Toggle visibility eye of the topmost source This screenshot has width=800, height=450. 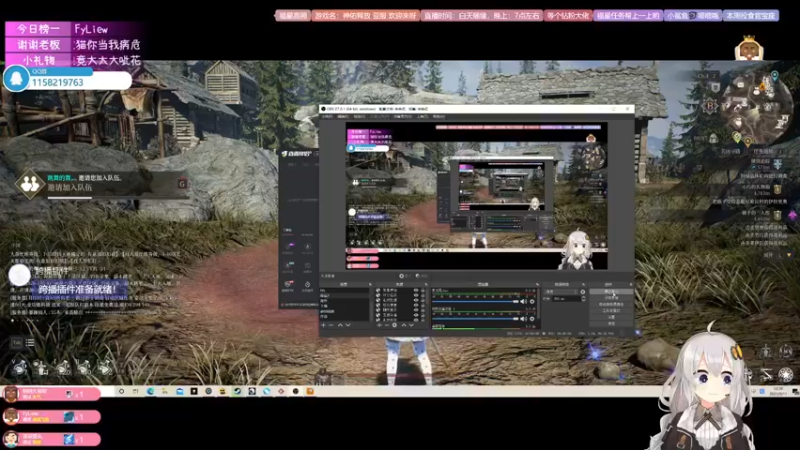(416, 290)
